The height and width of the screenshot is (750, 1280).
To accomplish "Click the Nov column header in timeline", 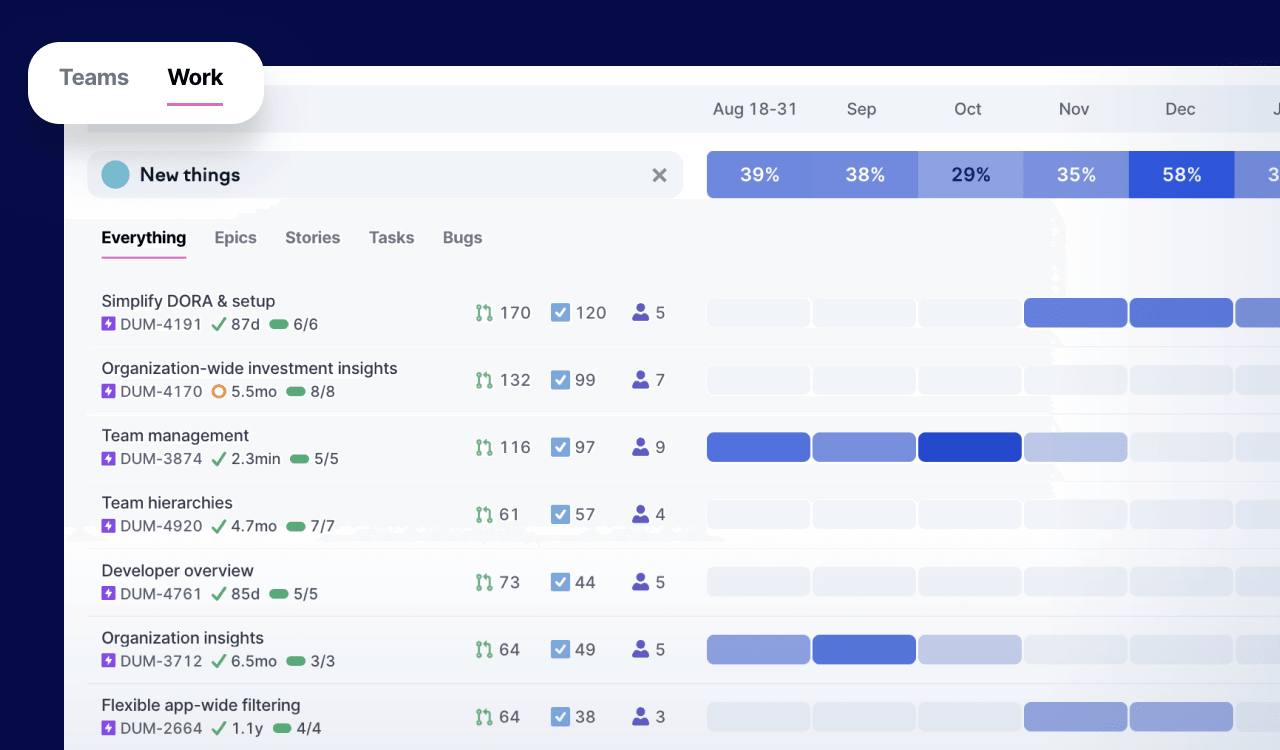I will (x=1074, y=109).
